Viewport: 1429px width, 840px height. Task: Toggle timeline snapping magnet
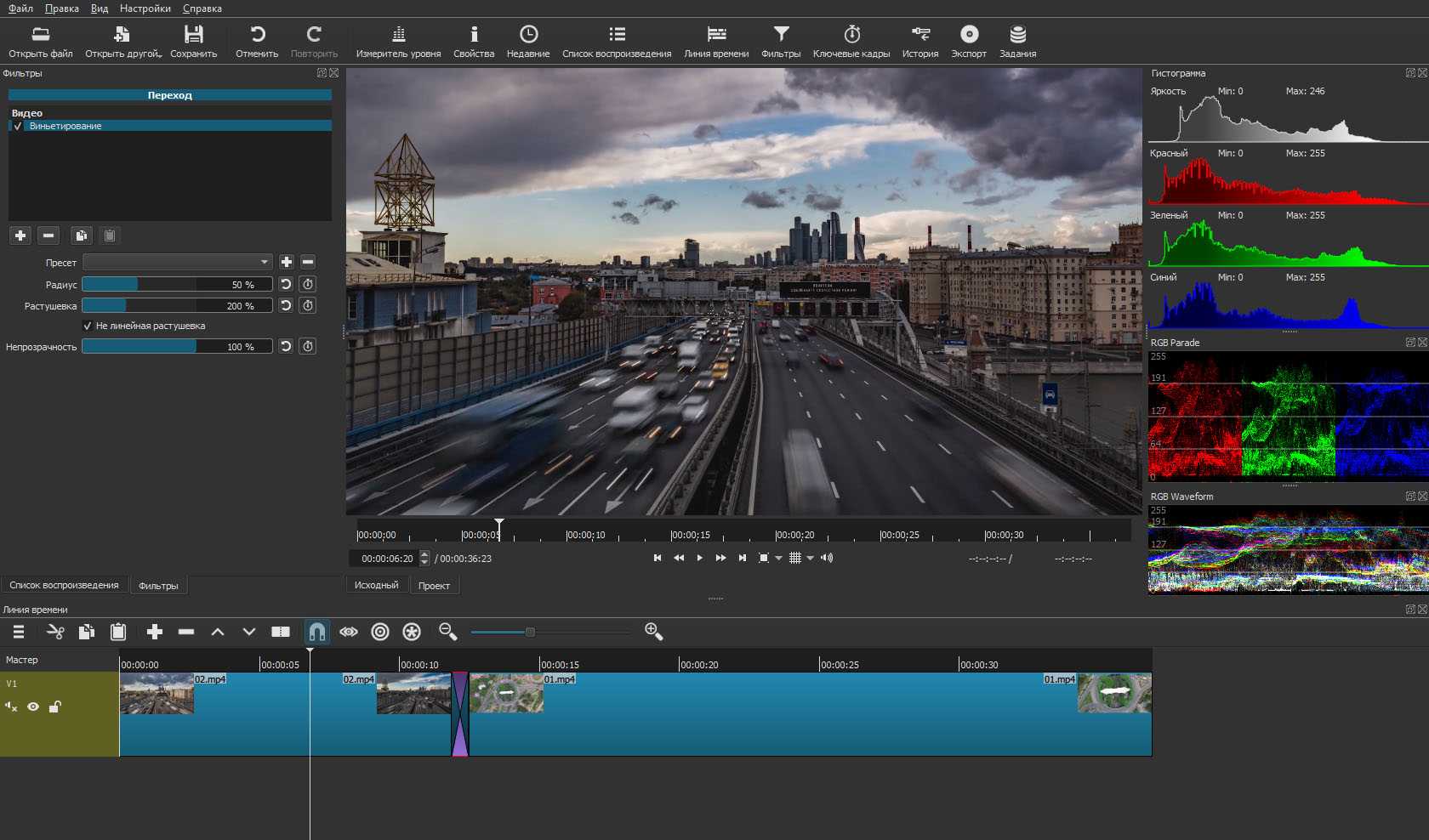[x=316, y=632]
